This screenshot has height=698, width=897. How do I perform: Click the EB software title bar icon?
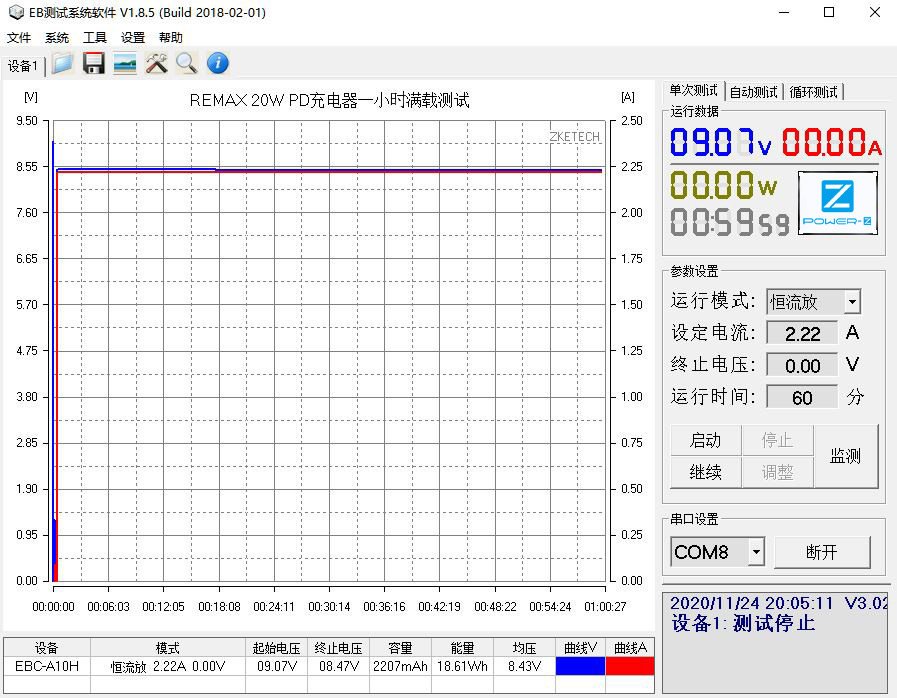[x=15, y=12]
